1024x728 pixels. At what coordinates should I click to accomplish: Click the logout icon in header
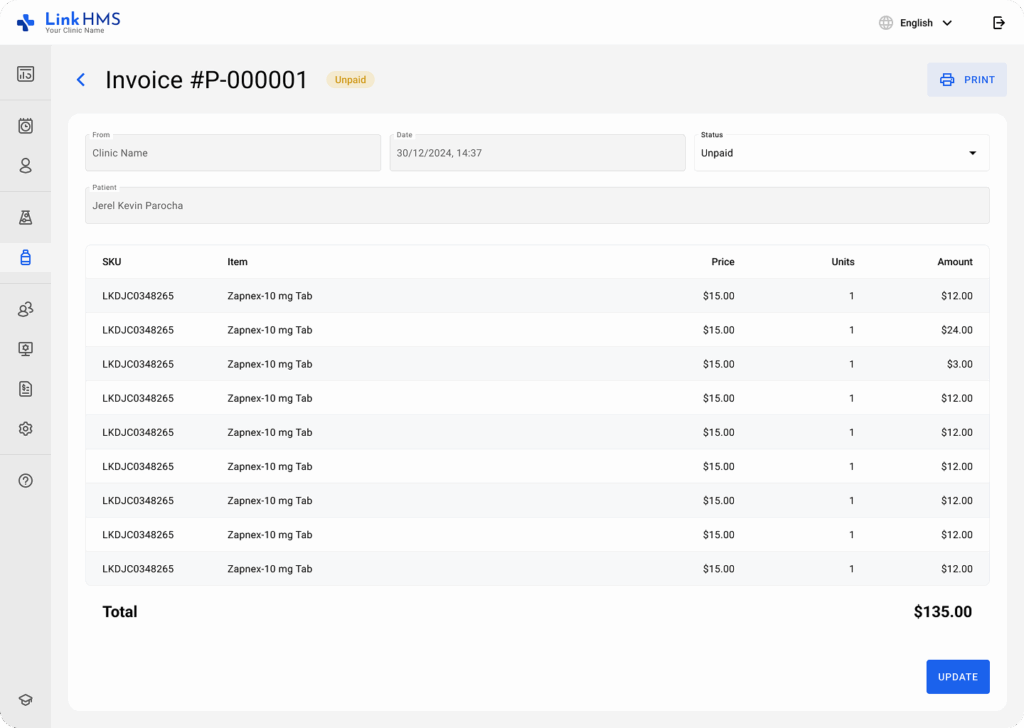coord(999,23)
